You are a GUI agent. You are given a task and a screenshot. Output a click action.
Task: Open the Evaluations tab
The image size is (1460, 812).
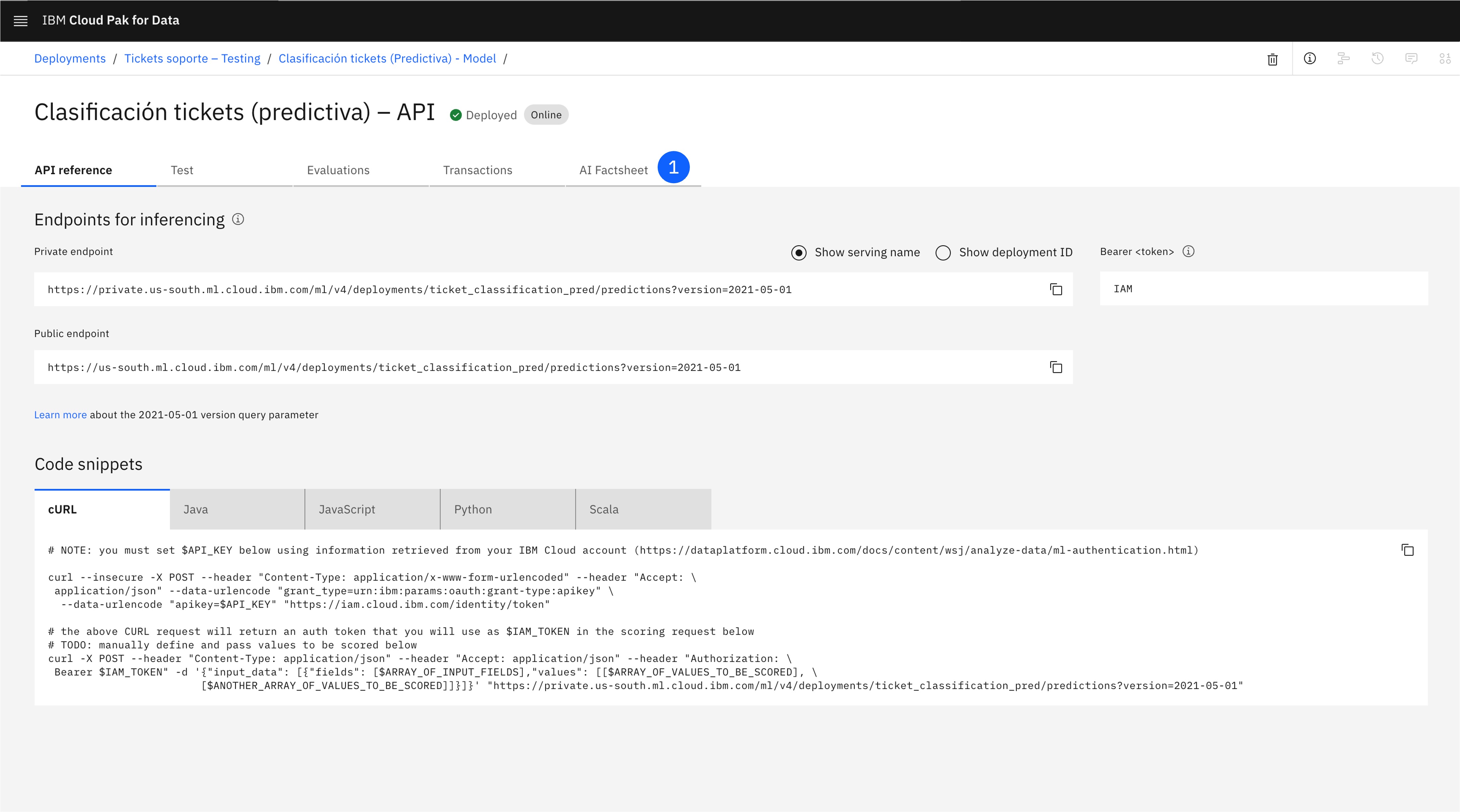(360, 170)
